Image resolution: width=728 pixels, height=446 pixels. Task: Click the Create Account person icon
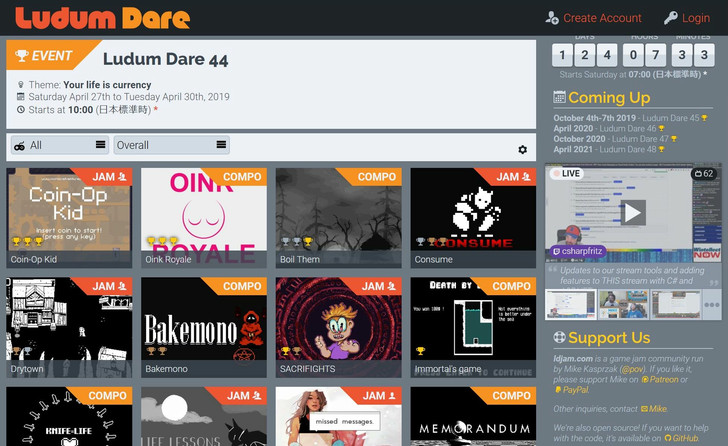(x=552, y=18)
